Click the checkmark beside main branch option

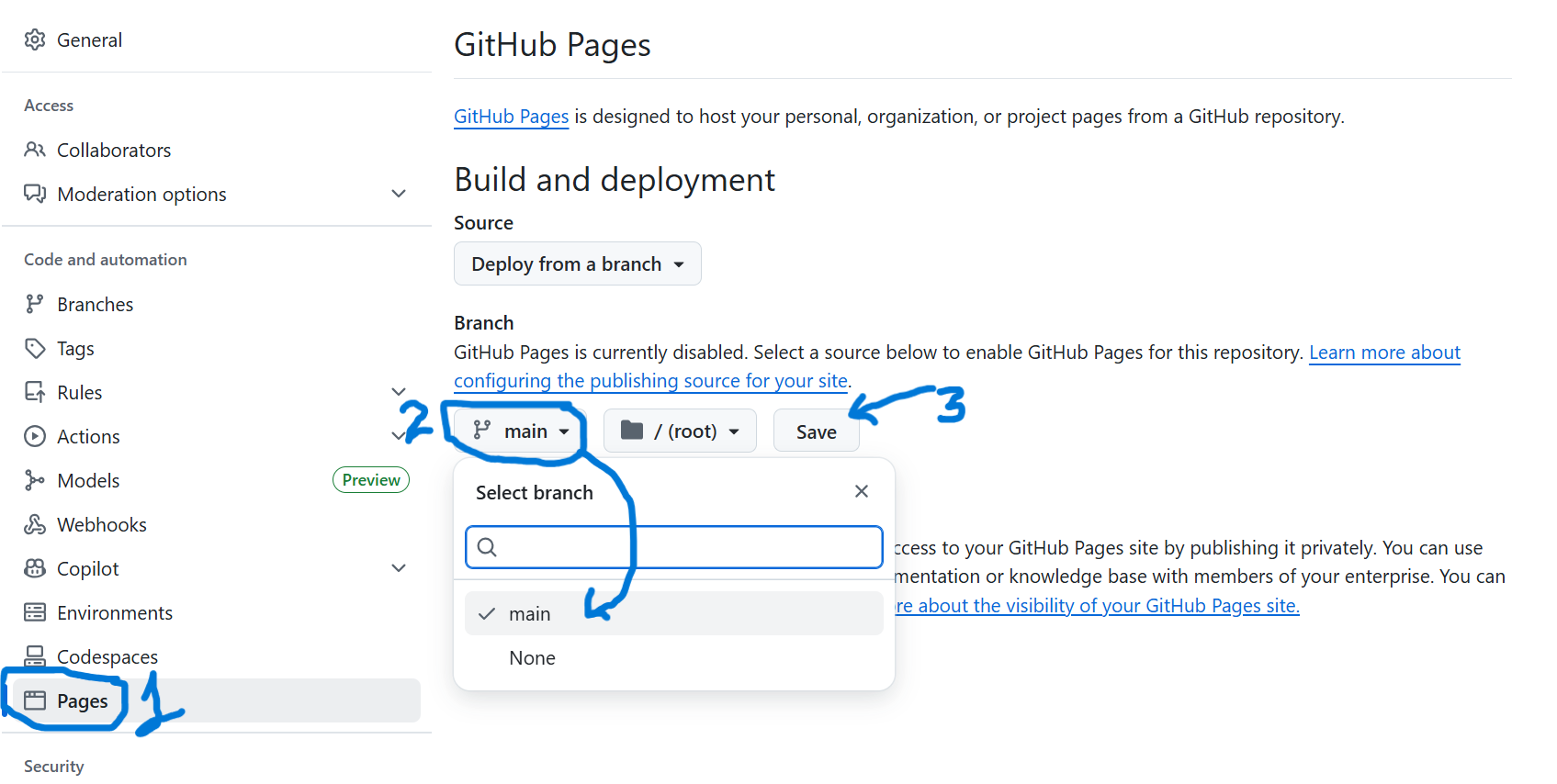click(487, 613)
